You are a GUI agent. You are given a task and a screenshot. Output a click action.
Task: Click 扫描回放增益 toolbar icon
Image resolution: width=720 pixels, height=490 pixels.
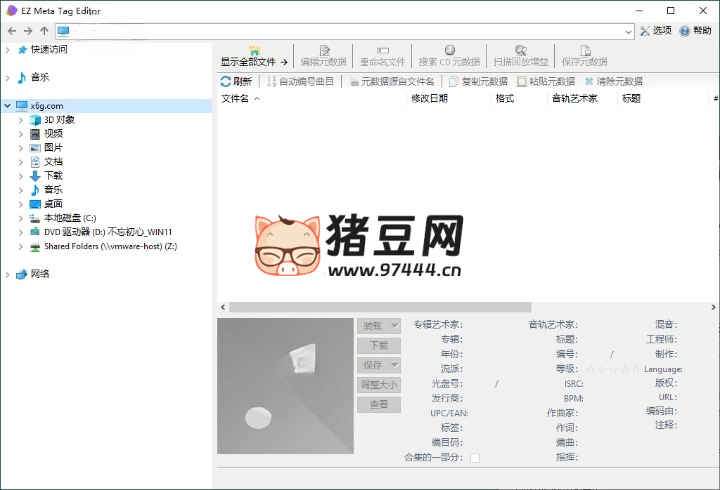tap(520, 50)
